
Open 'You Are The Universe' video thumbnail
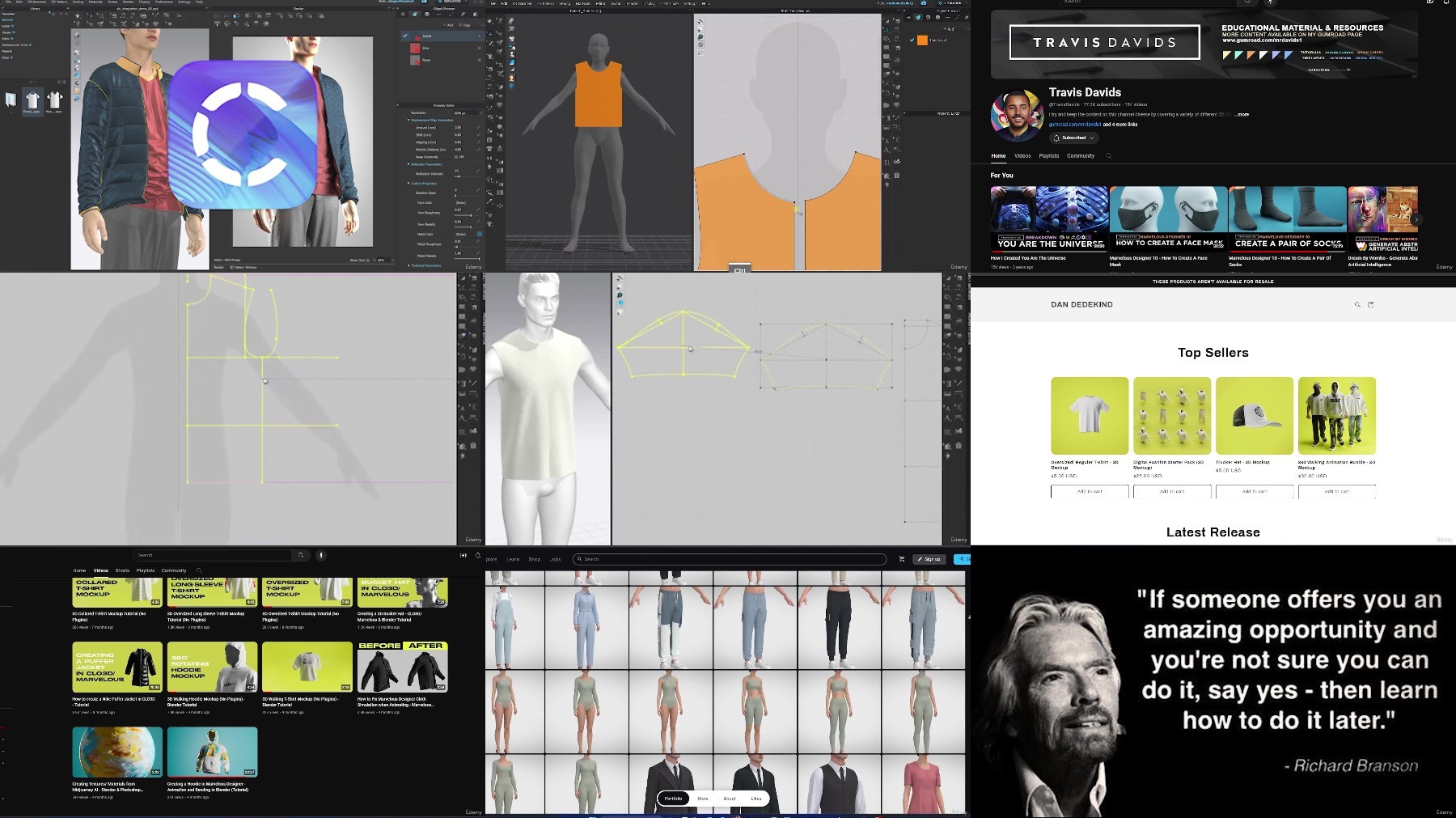(x=1049, y=218)
